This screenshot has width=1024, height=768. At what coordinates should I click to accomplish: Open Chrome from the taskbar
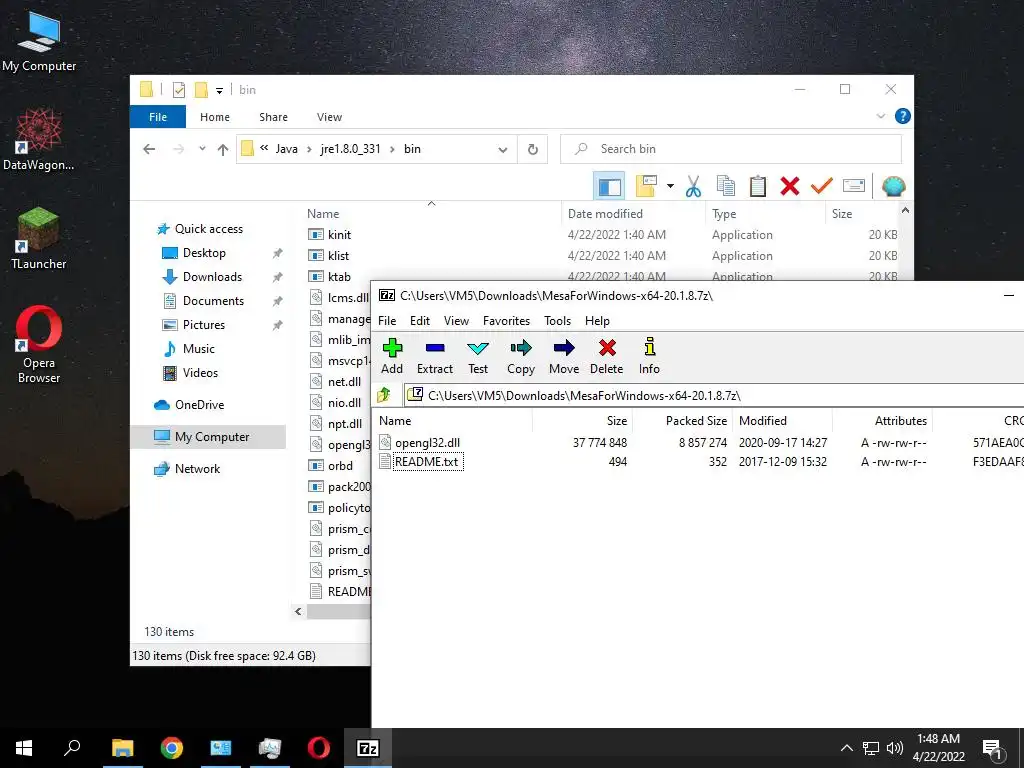point(172,748)
